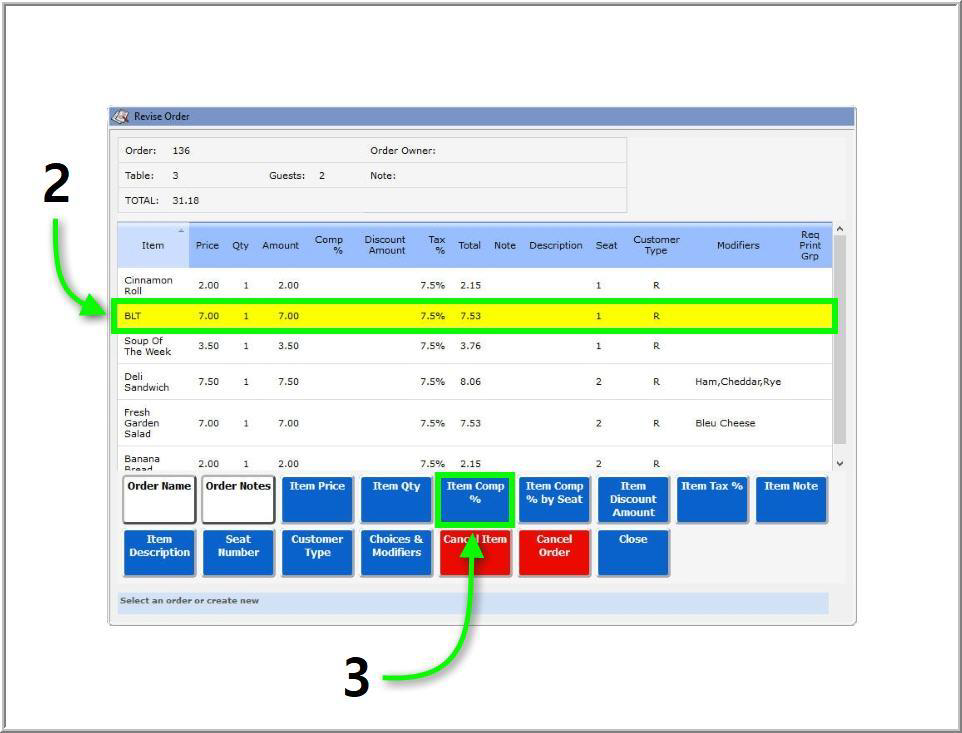Open Item Comp % by Seat
The width and height of the screenshot is (962, 733).
[554, 499]
